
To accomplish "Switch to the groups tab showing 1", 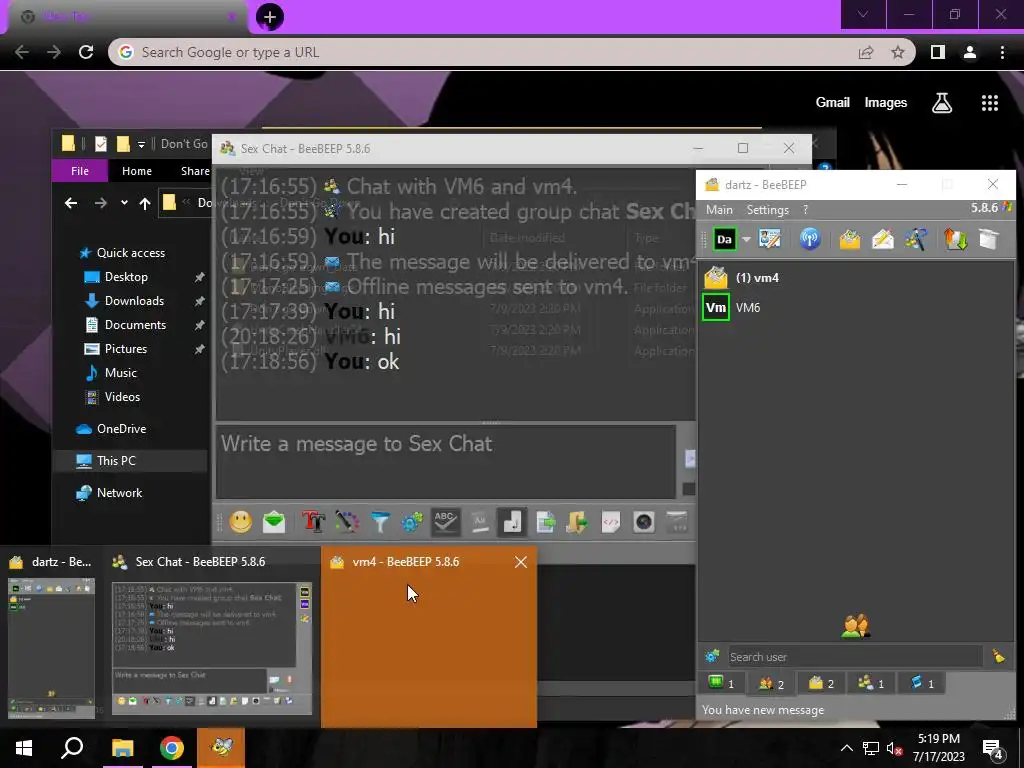I will click(x=871, y=683).
